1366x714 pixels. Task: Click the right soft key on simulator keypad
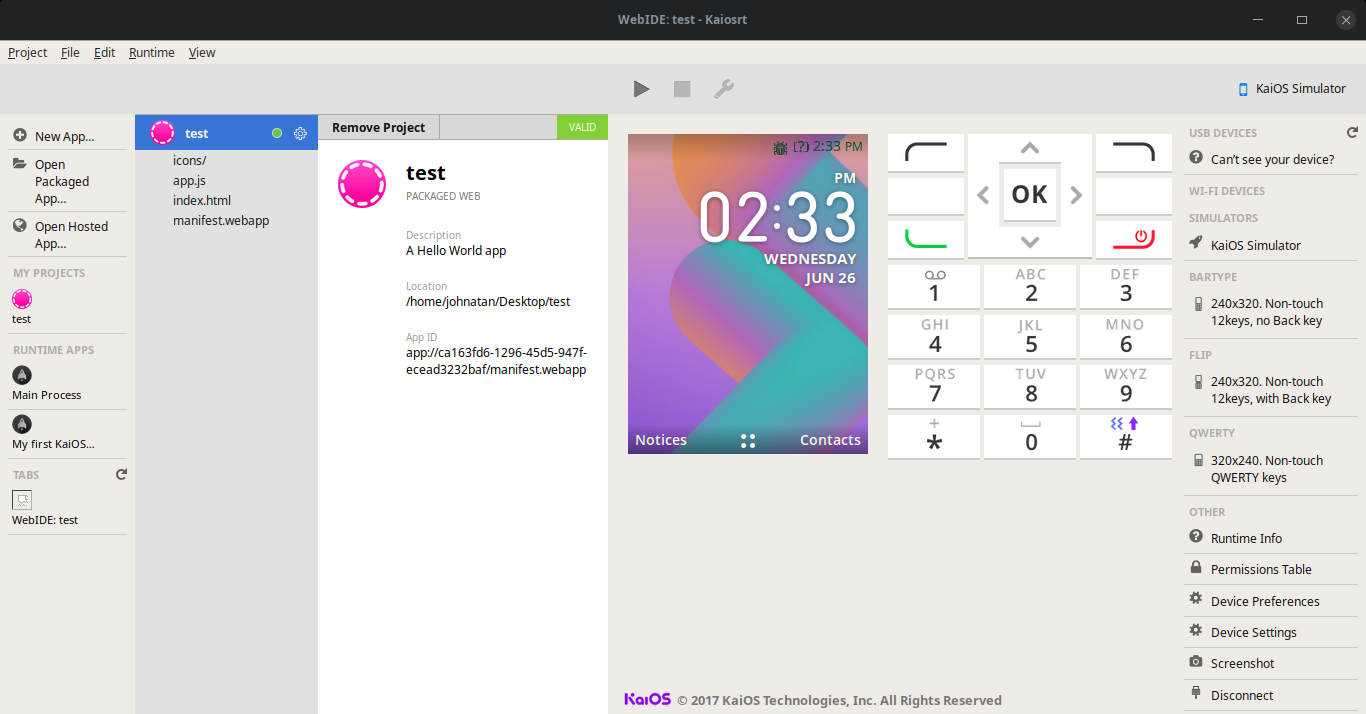click(x=1134, y=153)
